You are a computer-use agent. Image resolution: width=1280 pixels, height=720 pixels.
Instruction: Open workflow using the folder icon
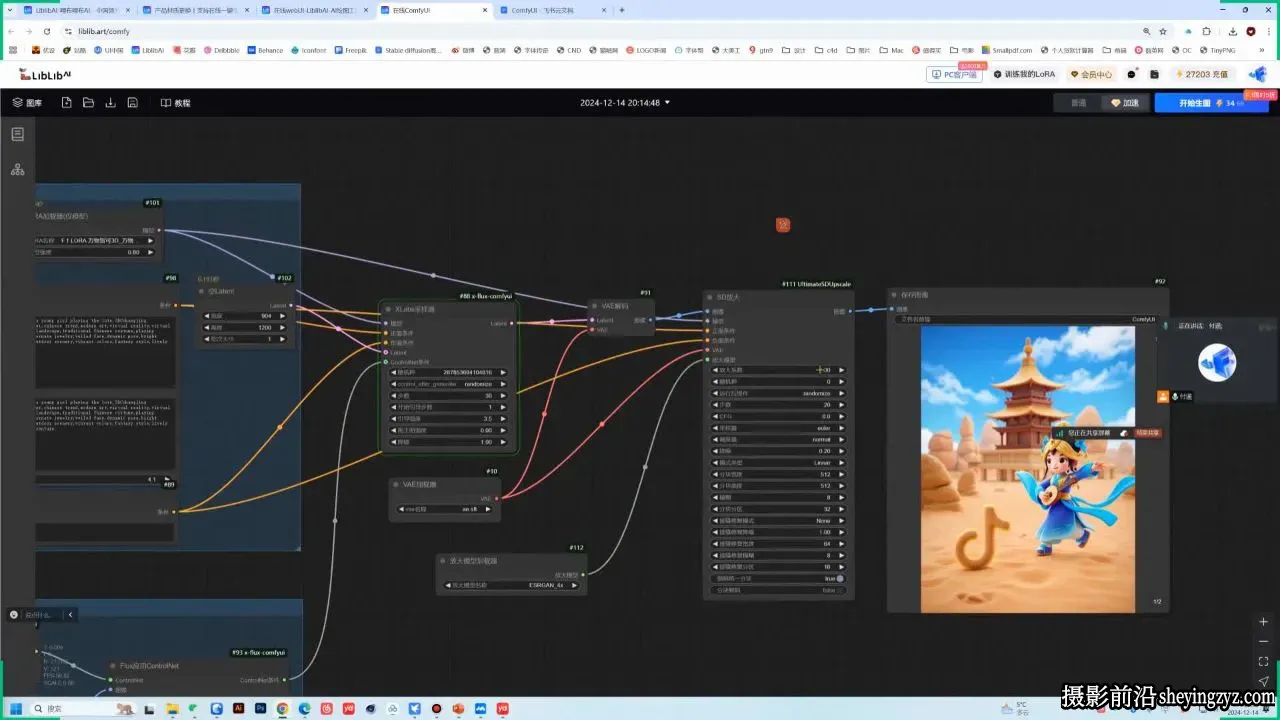(88, 103)
